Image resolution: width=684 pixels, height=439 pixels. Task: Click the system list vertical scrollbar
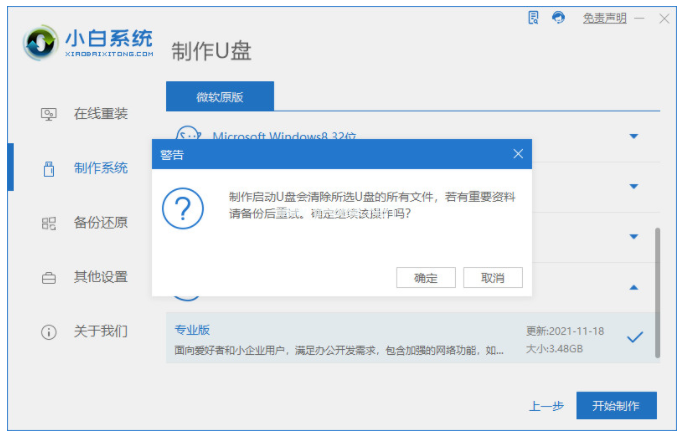(x=657, y=290)
